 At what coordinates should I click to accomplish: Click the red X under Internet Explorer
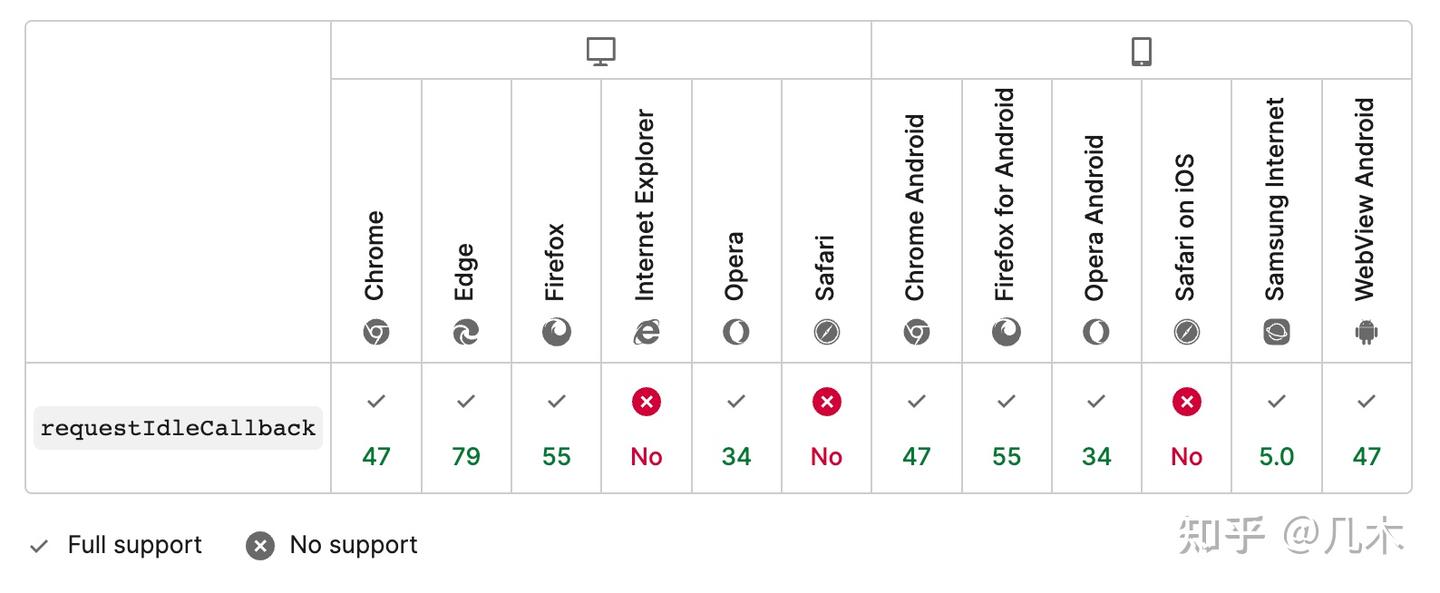tap(646, 402)
